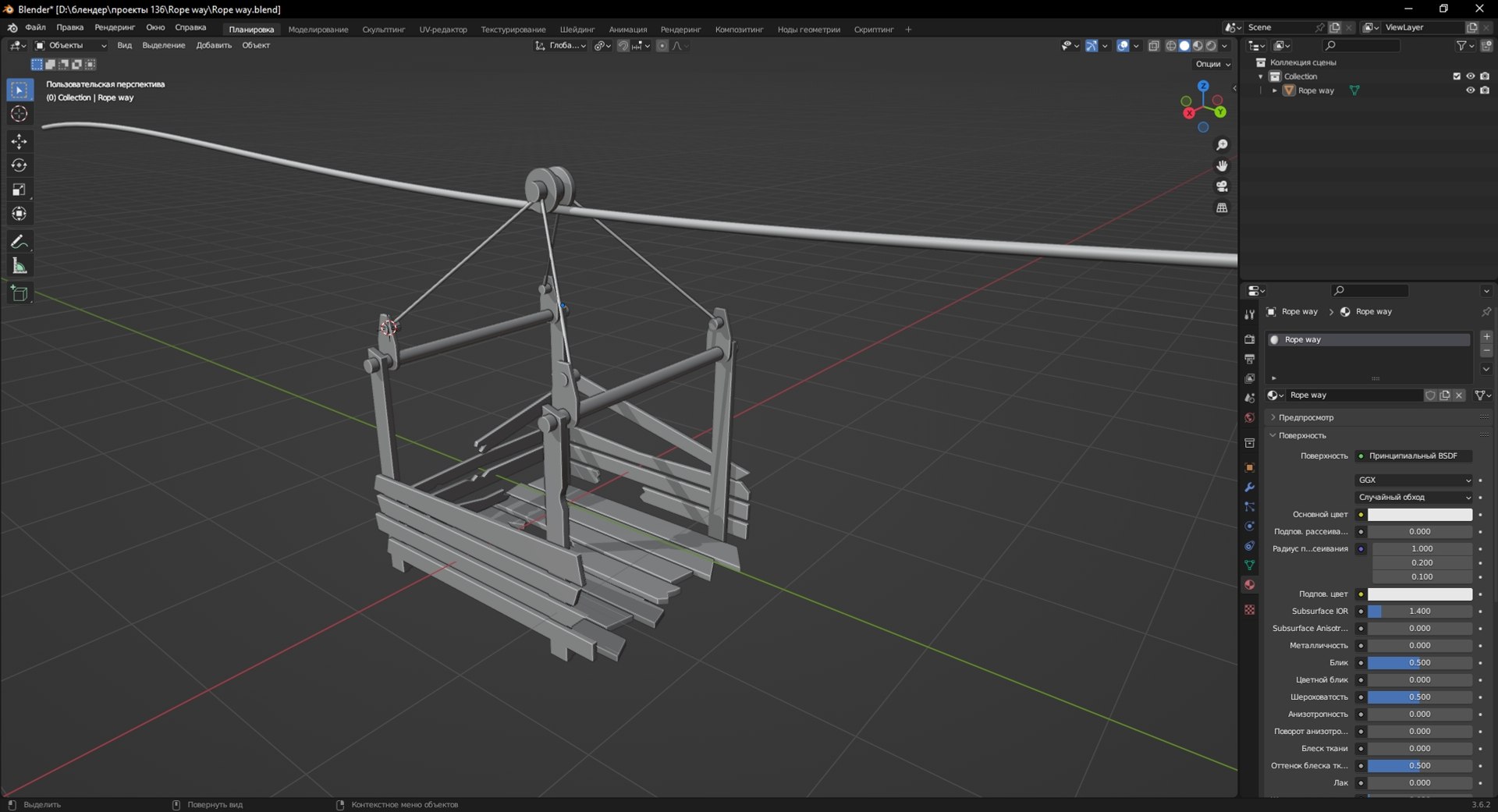Activate the Transform tool
This screenshot has width=1498, height=812.
click(20, 214)
